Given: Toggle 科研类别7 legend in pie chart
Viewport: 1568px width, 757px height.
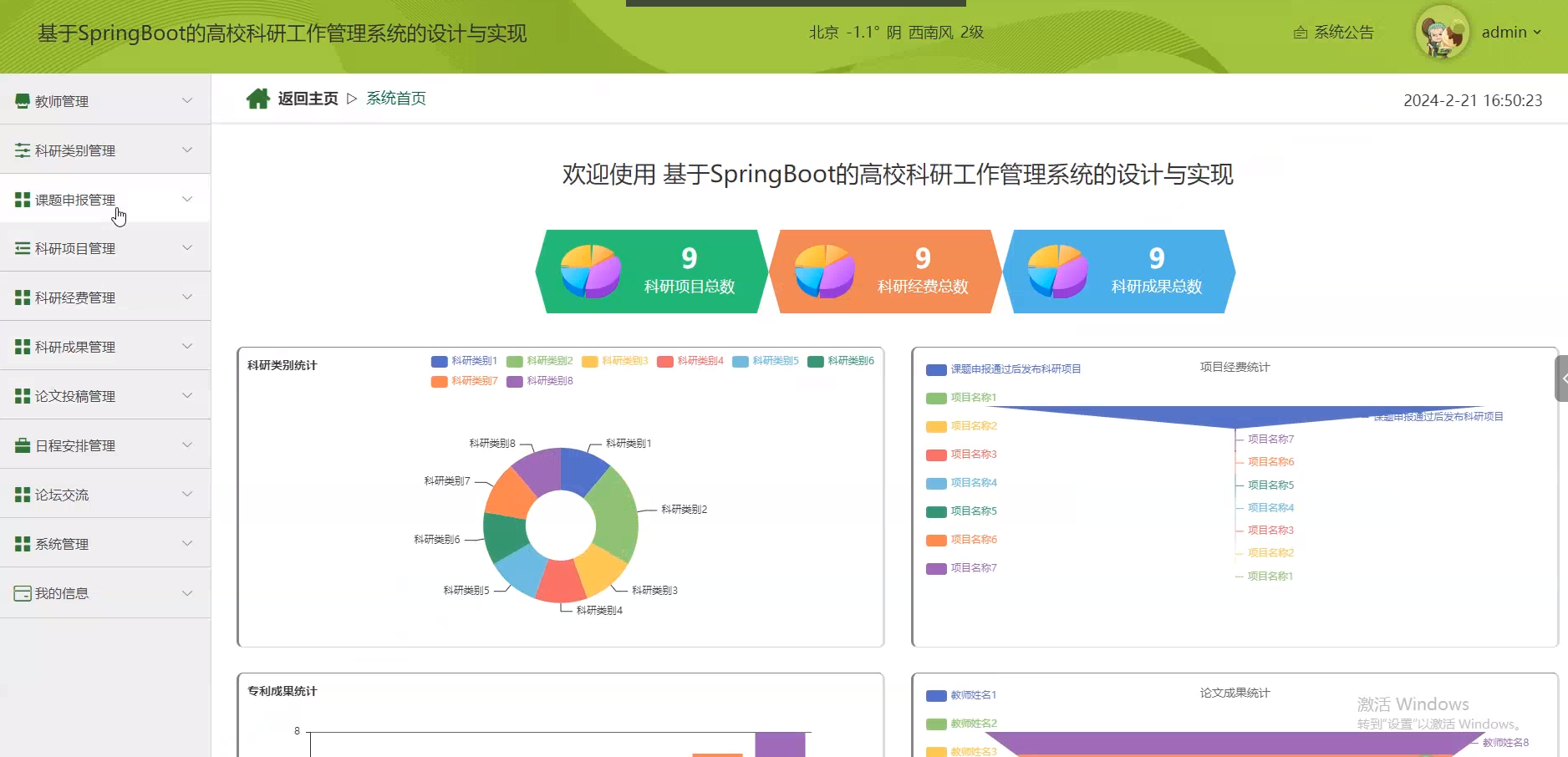Looking at the screenshot, I should (x=464, y=381).
